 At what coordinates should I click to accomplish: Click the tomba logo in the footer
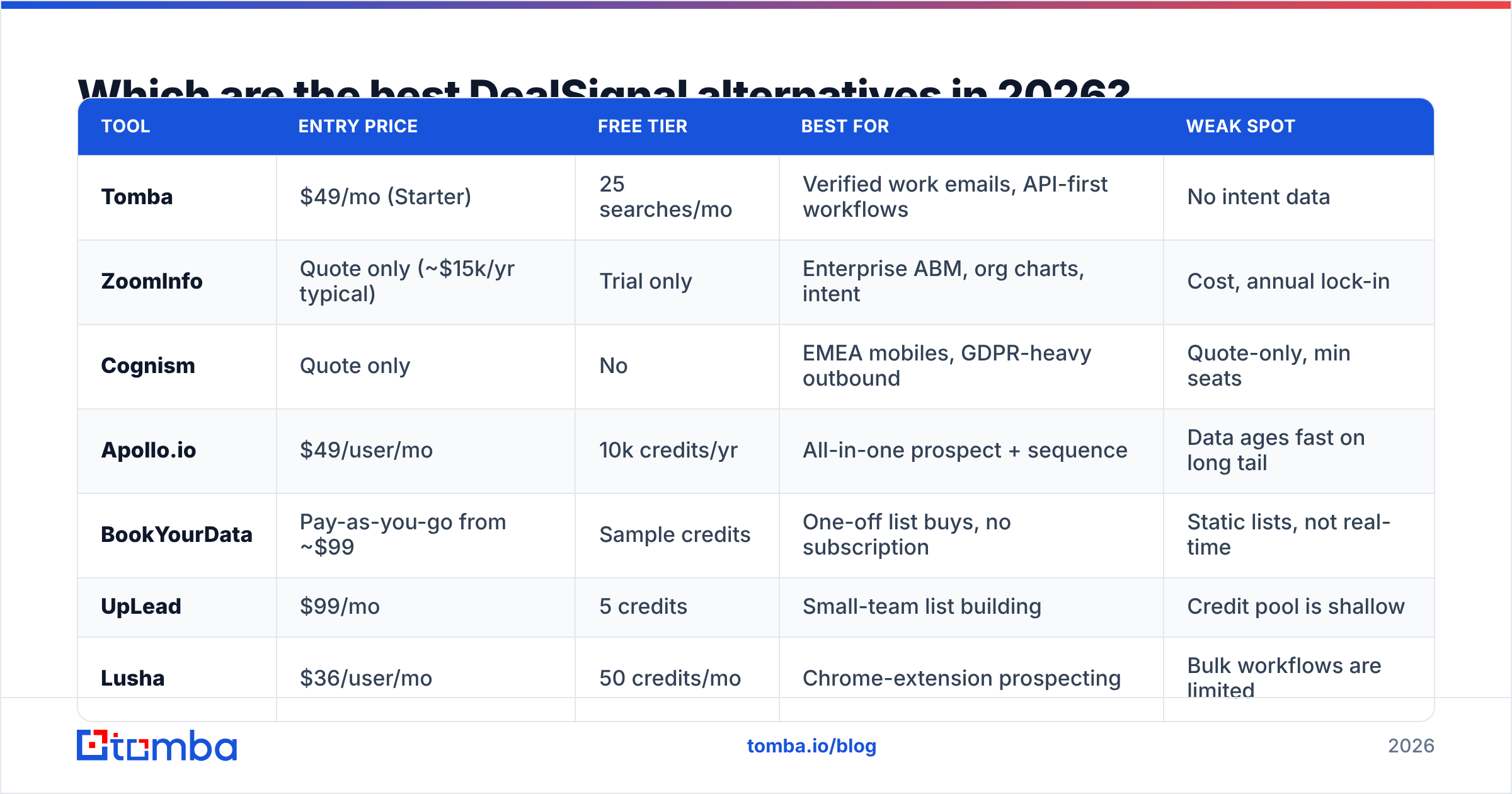(157, 745)
